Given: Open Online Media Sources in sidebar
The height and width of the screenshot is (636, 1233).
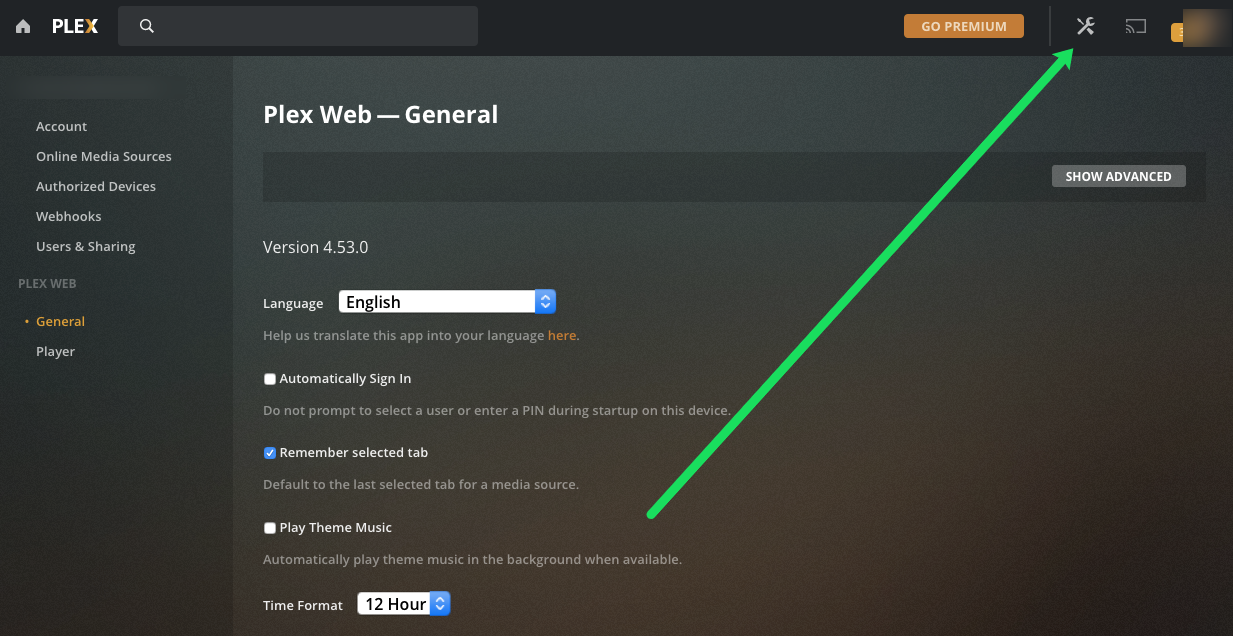Looking at the screenshot, I should point(104,156).
